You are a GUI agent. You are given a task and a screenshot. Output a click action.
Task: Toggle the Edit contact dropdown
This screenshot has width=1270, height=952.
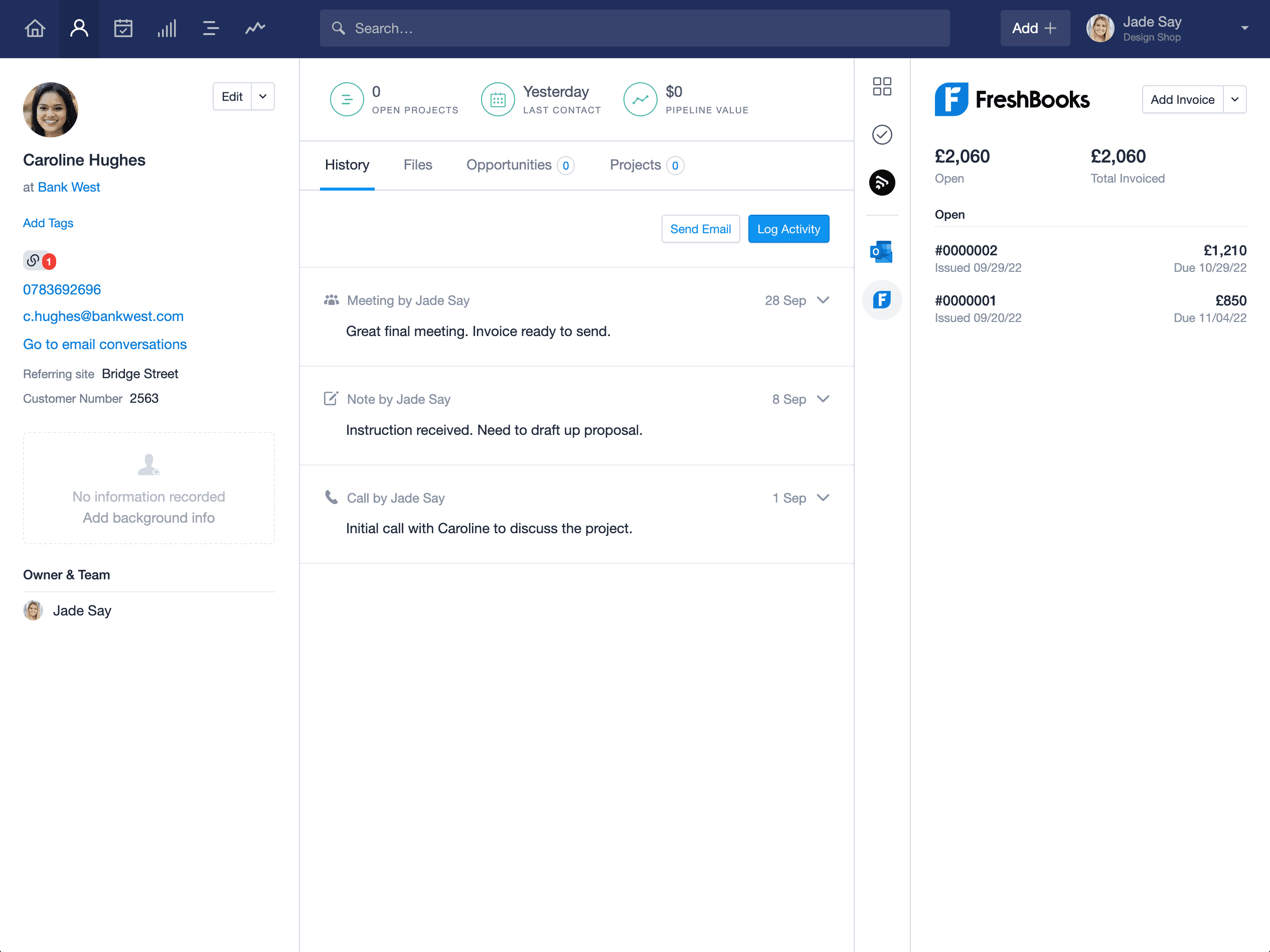(262, 95)
